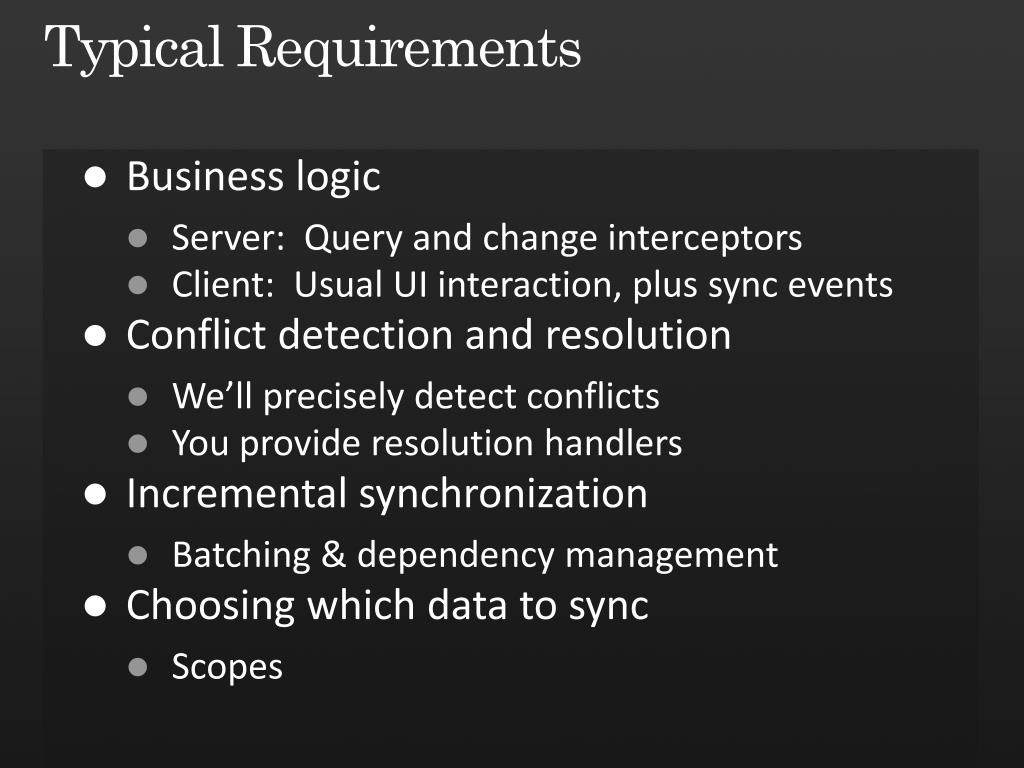Click the Scopes sub-bullet text
This screenshot has height=768, width=1024.
tap(227, 667)
